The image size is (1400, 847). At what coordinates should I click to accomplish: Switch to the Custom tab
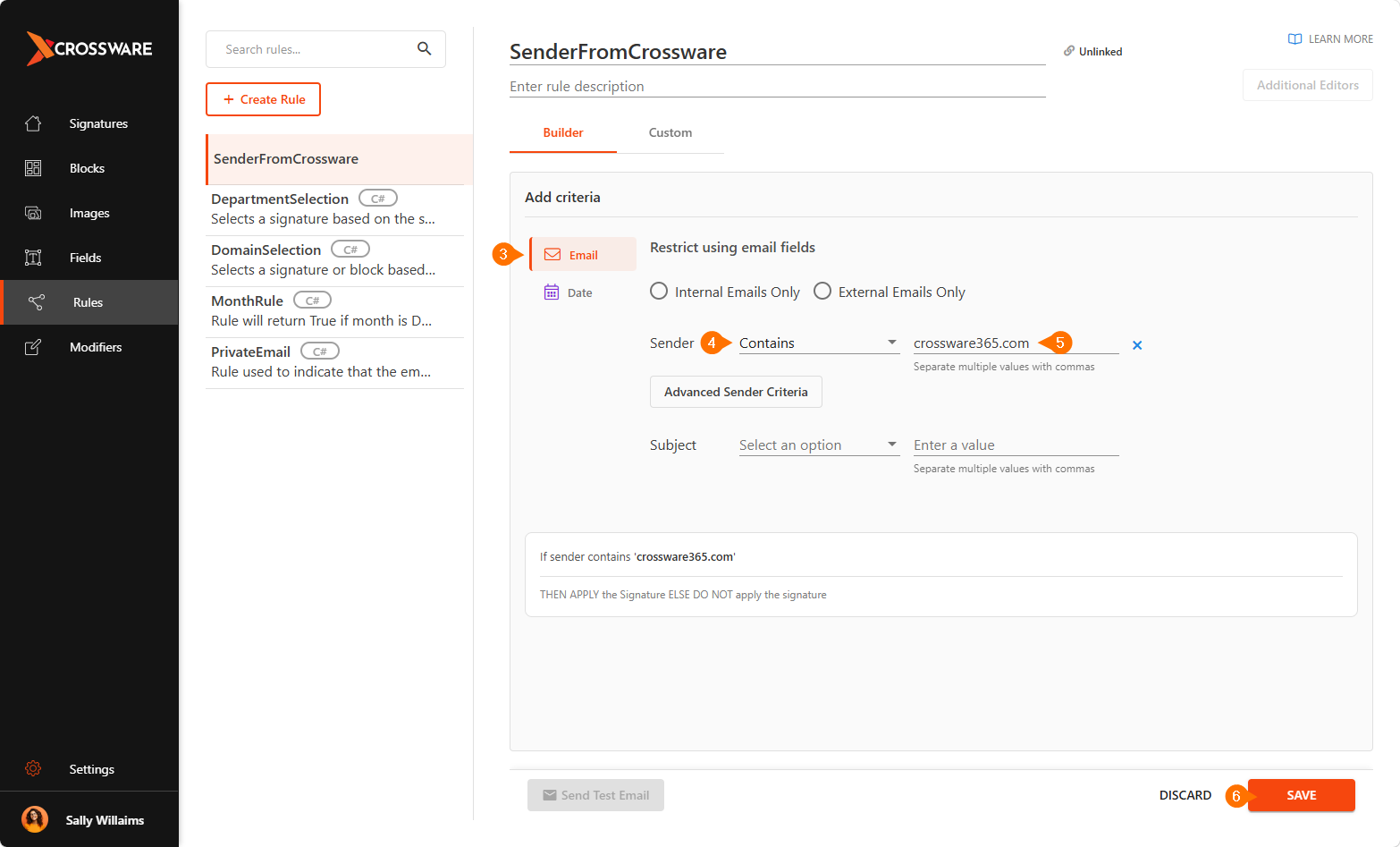point(670,132)
